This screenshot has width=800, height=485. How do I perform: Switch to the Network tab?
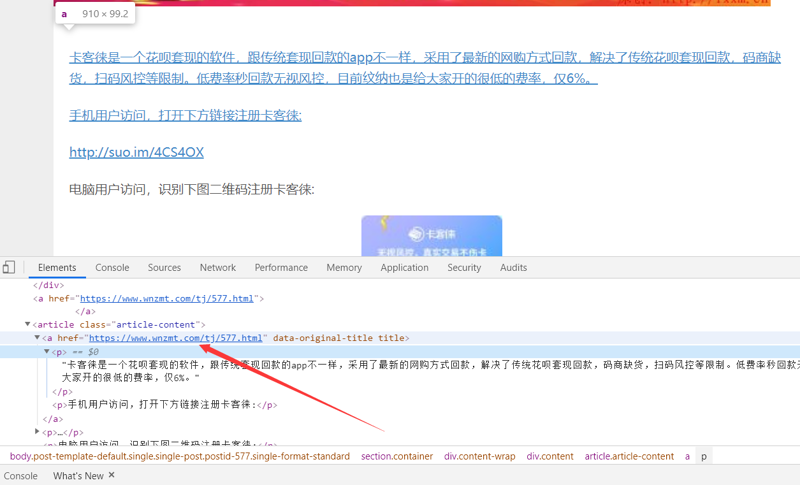[x=218, y=267]
